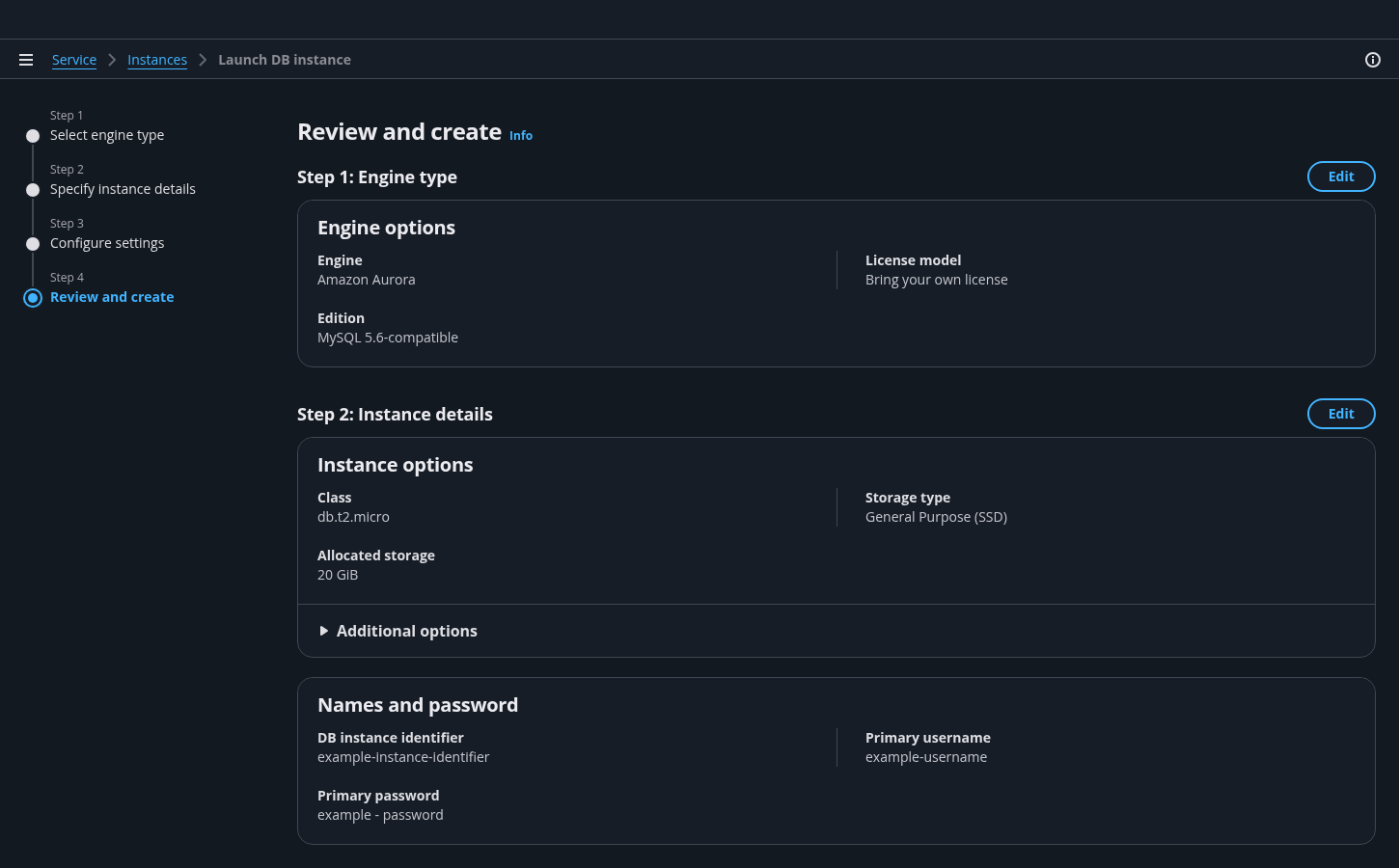Click the example-username value

pos(926,757)
